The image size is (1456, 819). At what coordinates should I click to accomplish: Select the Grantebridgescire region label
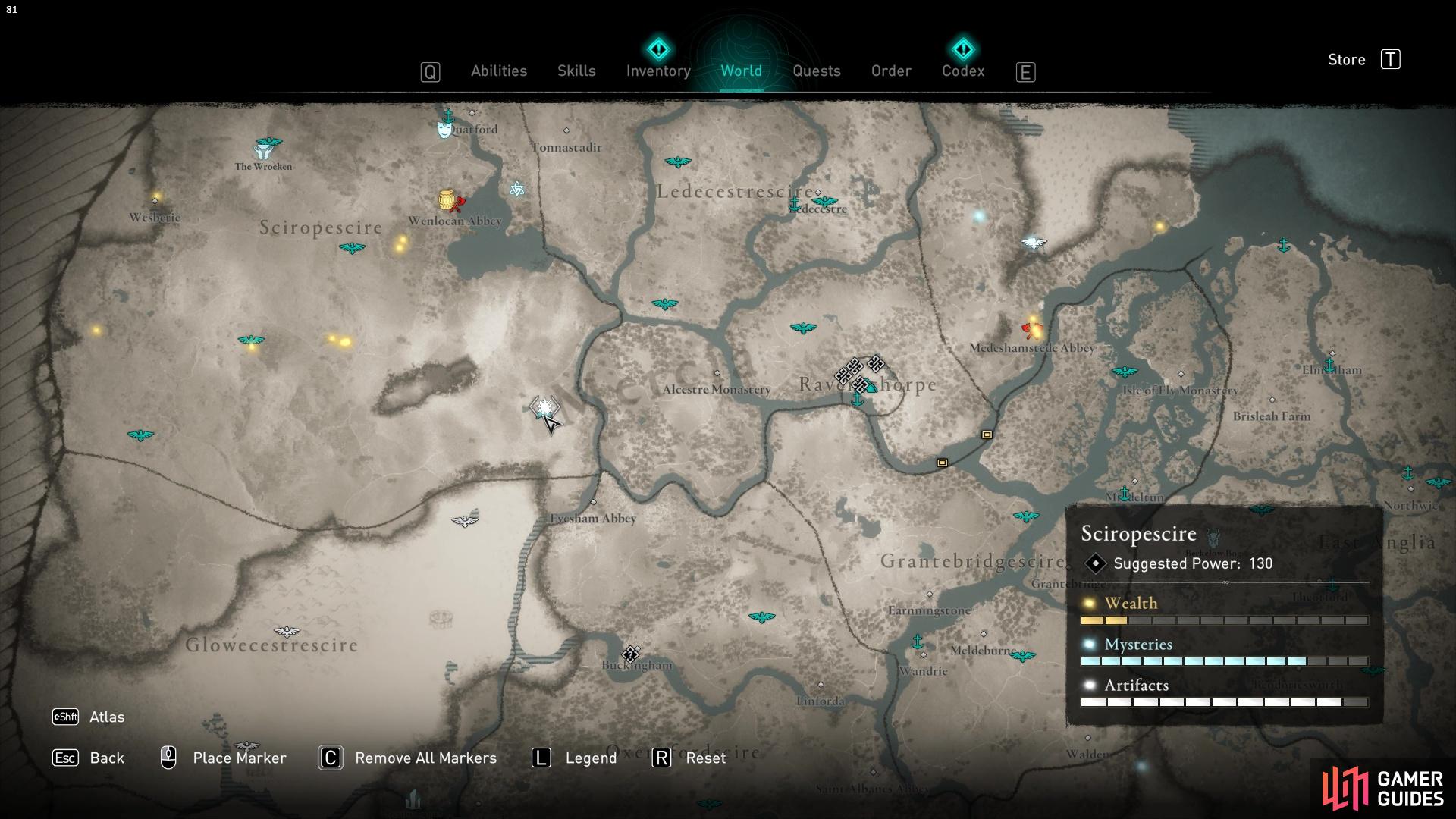(972, 562)
